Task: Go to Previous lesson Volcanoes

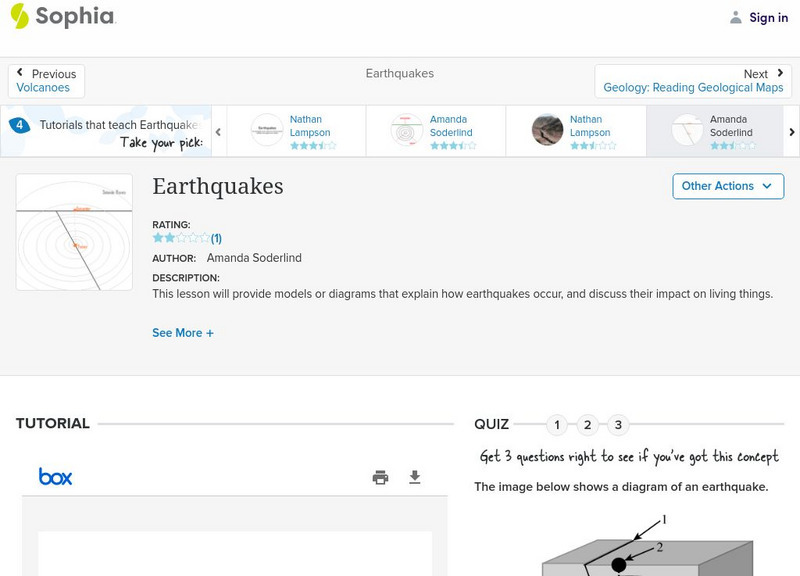Action: [x=46, y=81]
